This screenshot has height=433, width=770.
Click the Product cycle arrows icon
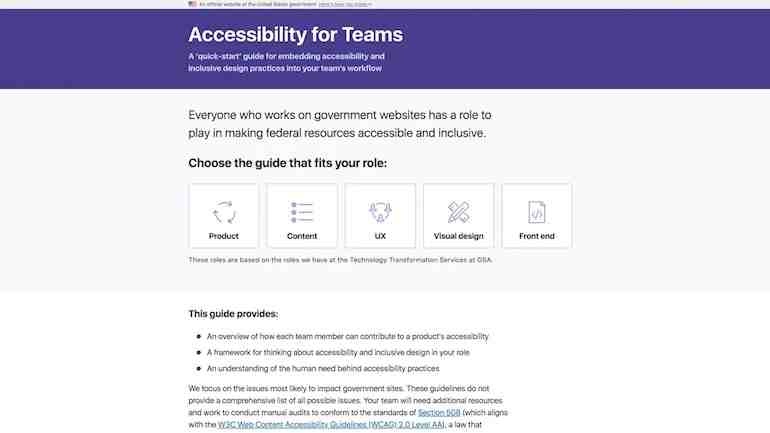pyautogui.click(x=224, y=212)
